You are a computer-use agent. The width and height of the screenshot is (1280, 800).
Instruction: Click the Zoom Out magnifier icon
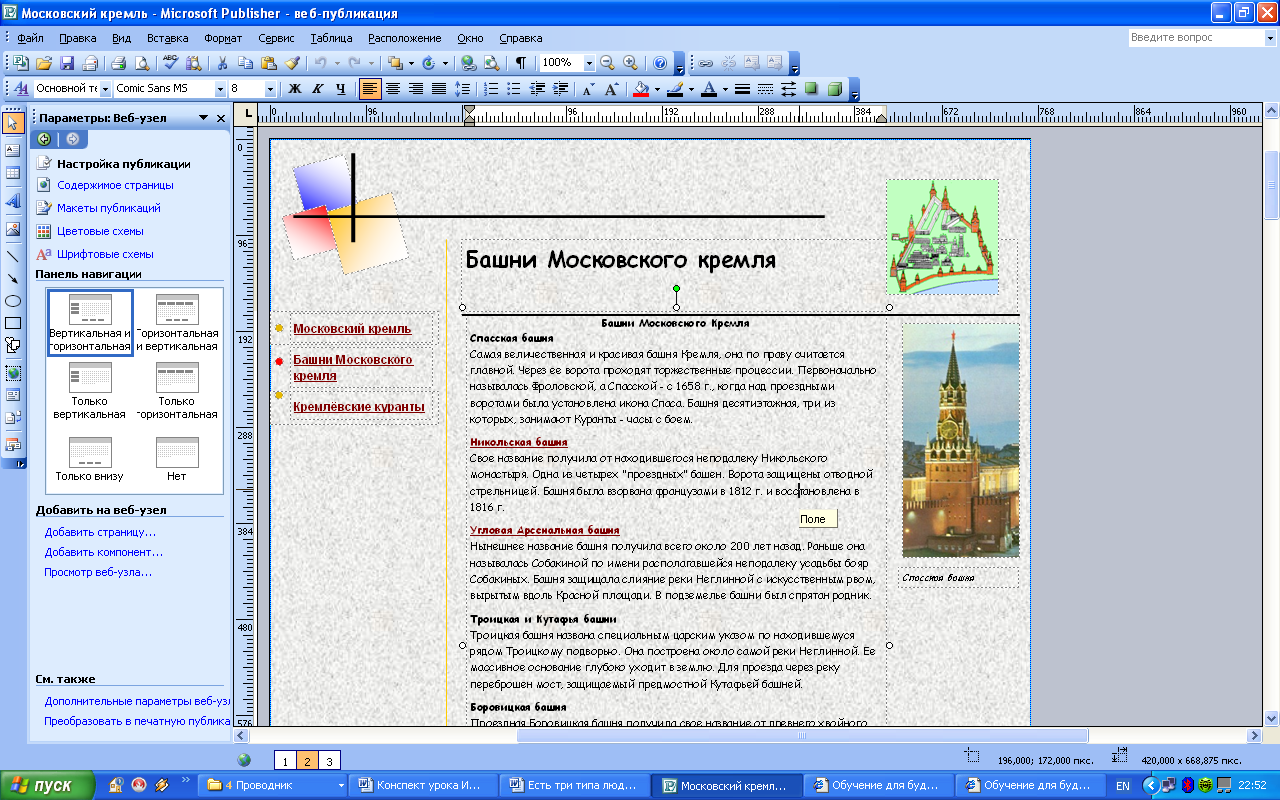[x=607, y=63]
